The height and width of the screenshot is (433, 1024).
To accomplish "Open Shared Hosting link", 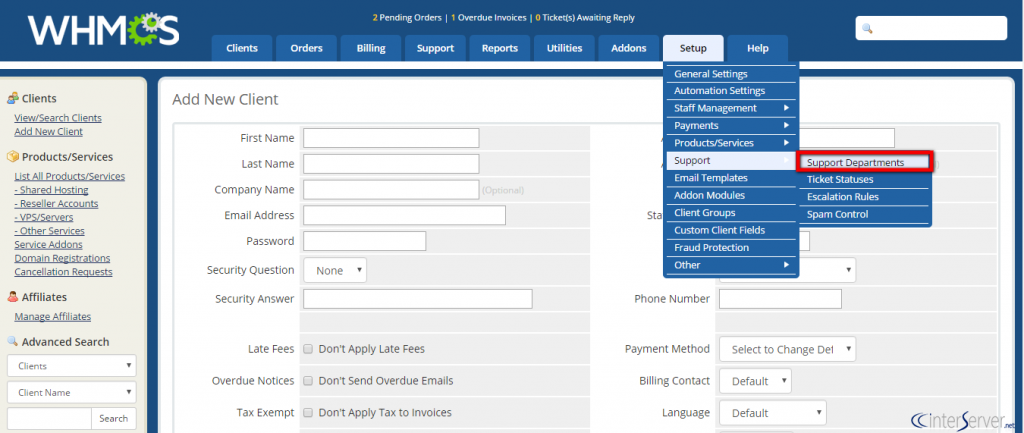I will [52, 190].
